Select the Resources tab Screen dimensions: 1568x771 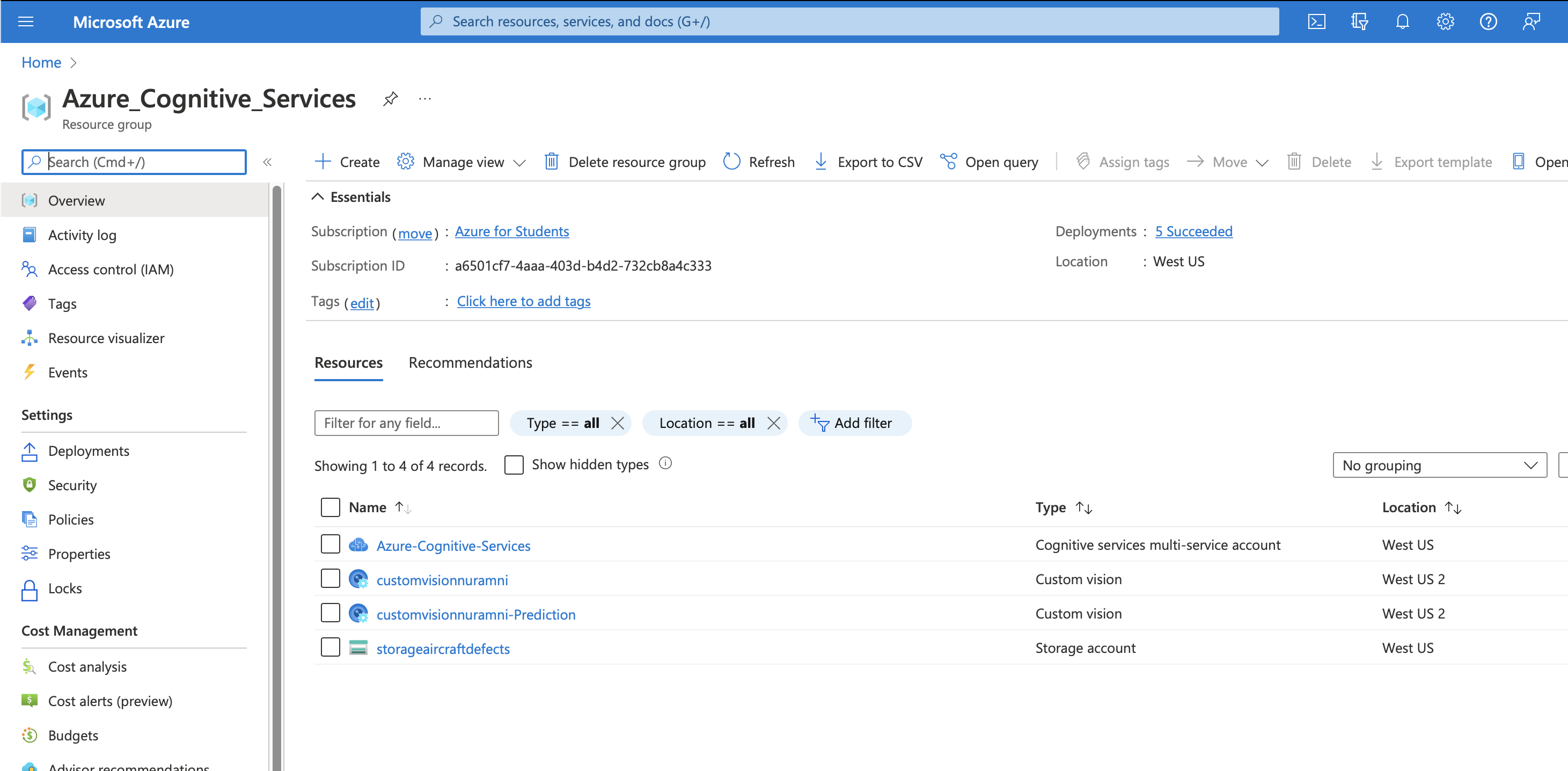click(x=349, y=363)
